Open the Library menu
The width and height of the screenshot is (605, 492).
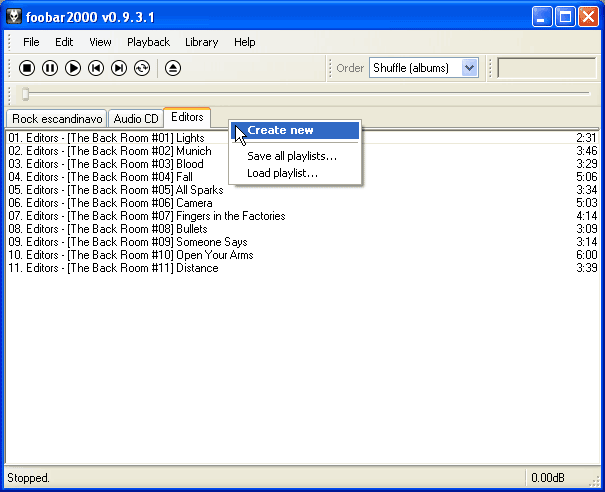201,42
